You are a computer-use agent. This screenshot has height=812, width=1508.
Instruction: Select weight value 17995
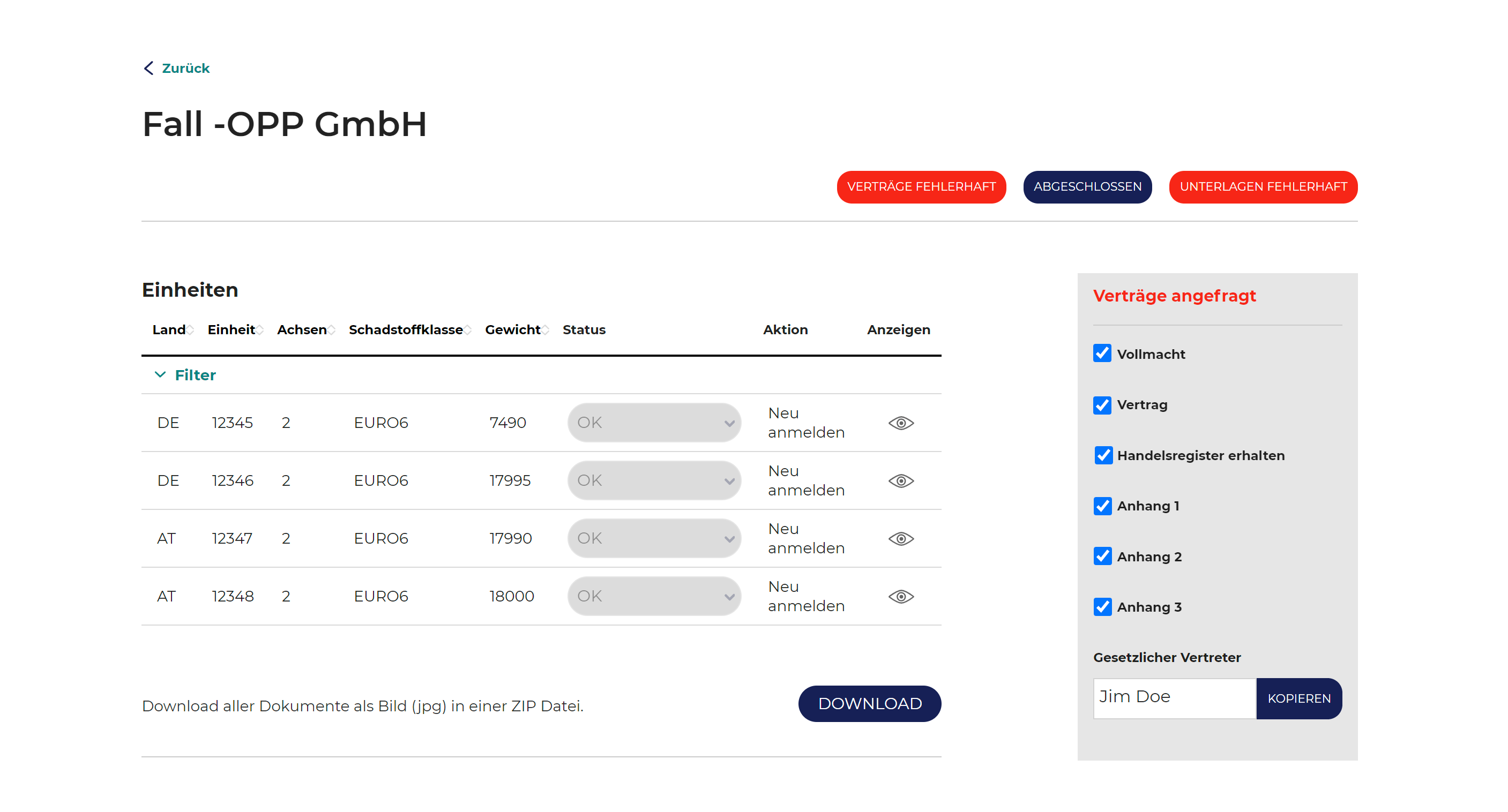(510, 480)
